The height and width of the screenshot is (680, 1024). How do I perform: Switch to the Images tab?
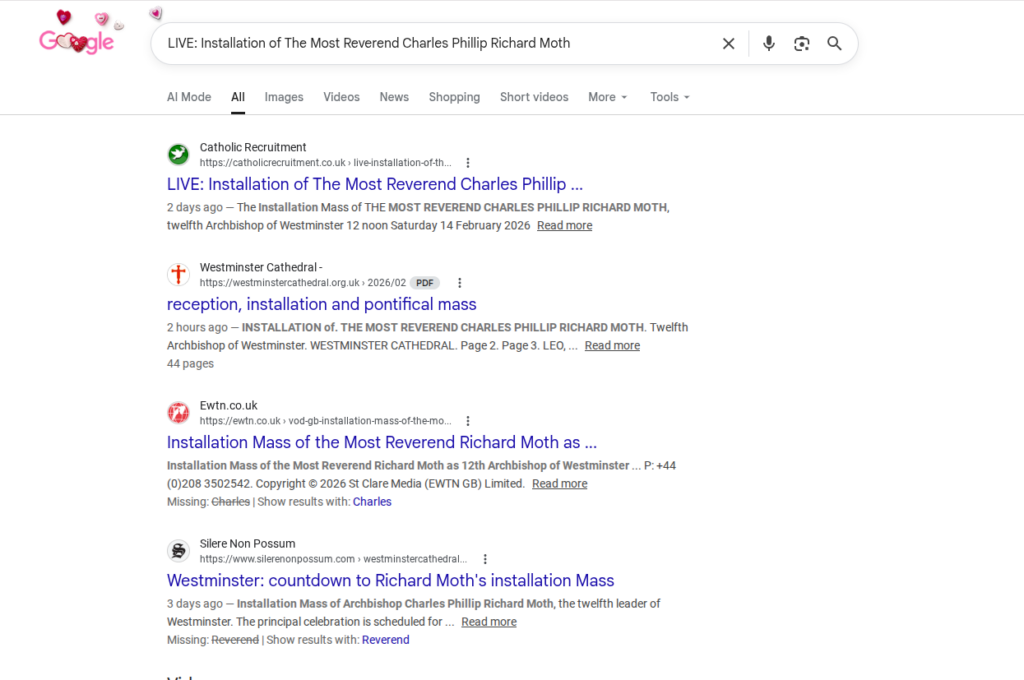coord(284,97)
